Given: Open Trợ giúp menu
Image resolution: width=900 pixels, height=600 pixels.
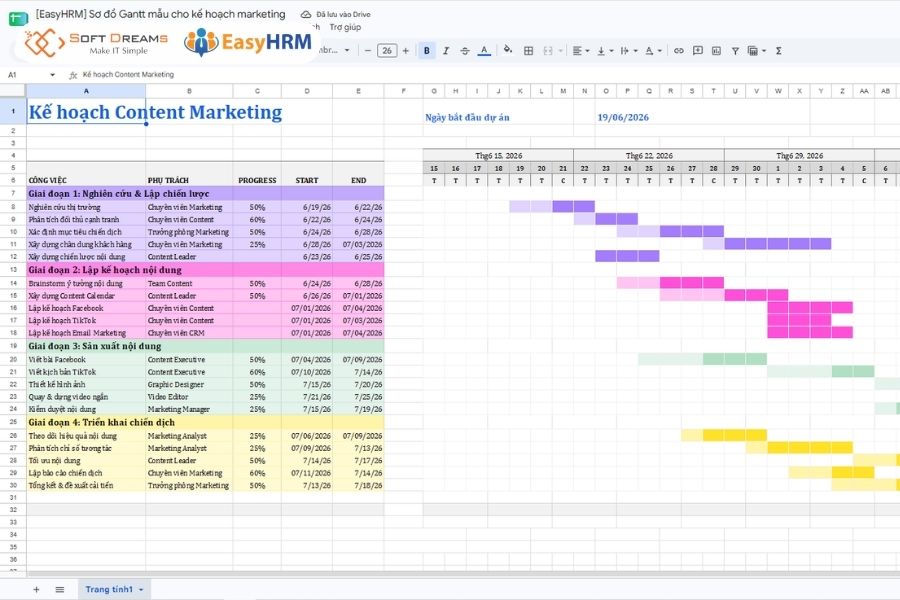Looking at the screenshot, I should (x=345, y=27).
